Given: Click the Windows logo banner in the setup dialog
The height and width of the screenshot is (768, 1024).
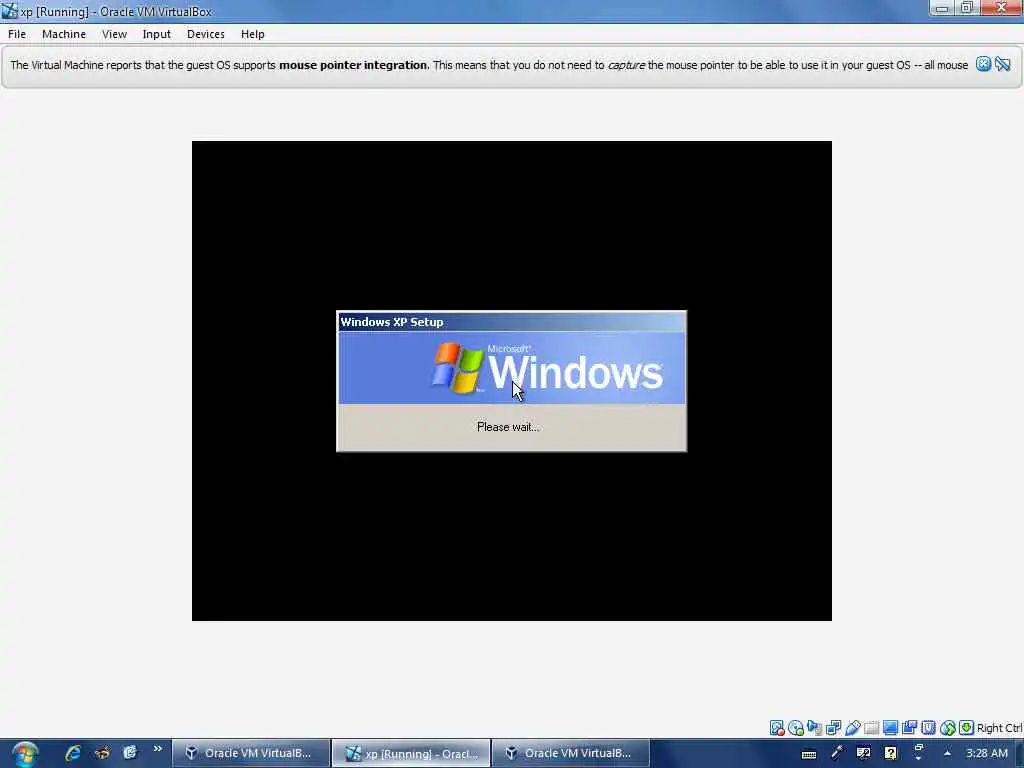Looking at the screenshot, I should pos(511,368).
